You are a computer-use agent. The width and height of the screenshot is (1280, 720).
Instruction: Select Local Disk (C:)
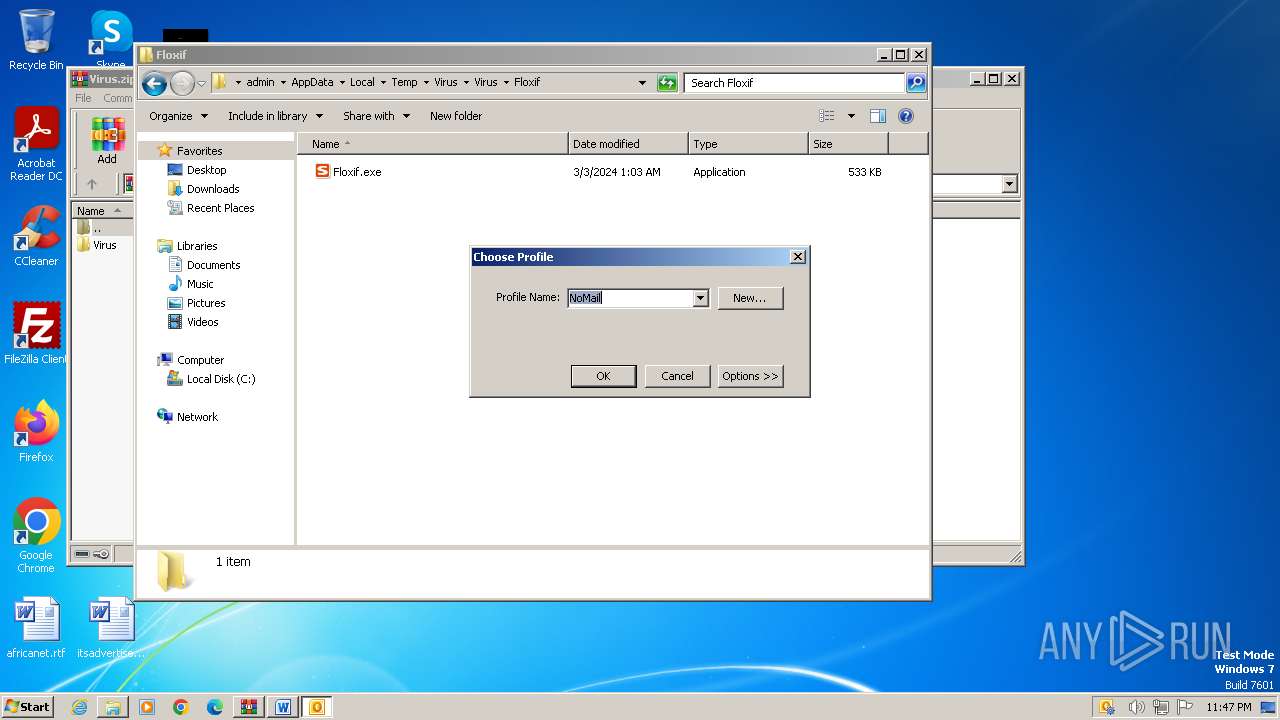(x=221, y=379)
